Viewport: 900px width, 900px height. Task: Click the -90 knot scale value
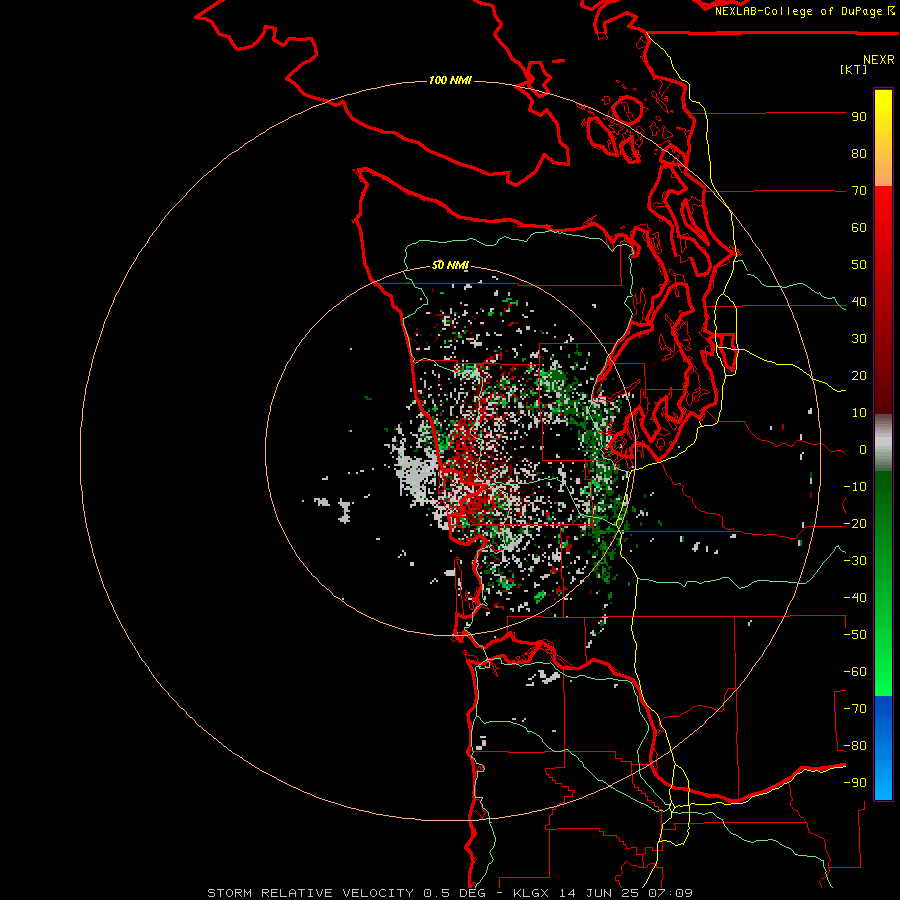[855, 783]
